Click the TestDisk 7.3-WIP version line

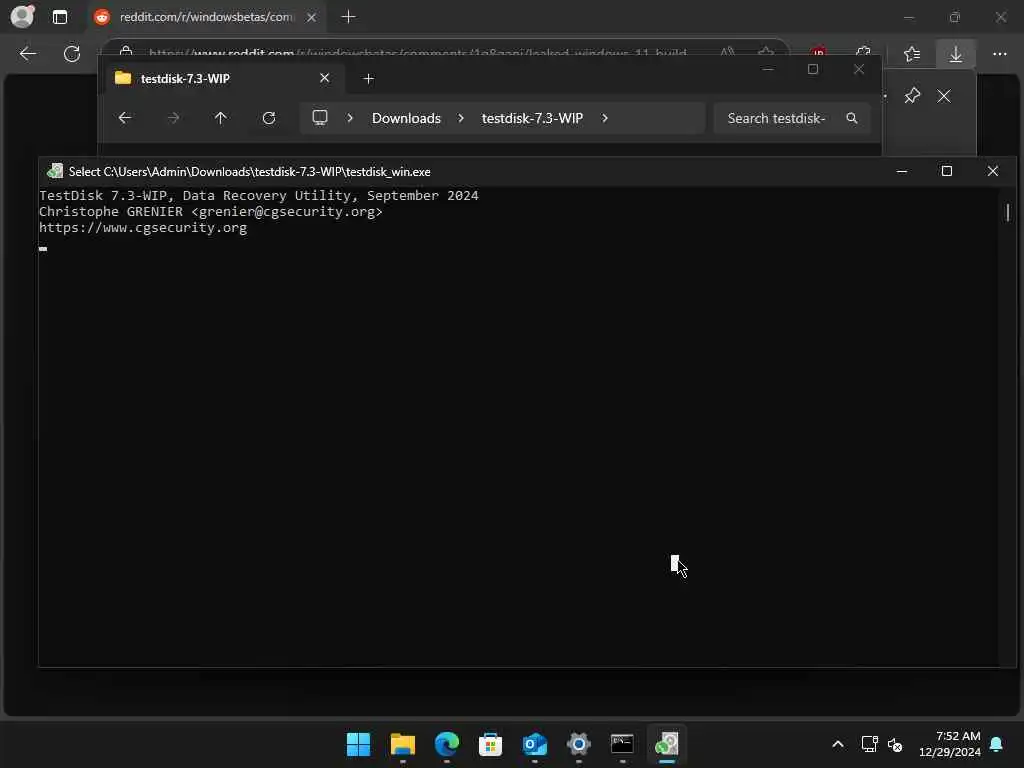tap(259, 195)
